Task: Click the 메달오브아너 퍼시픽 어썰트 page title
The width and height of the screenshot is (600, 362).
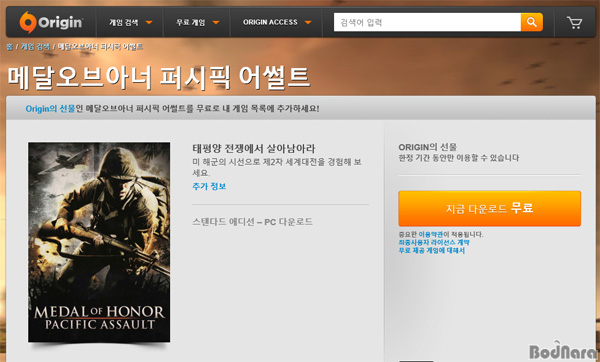Action: (x=158, y=78)
